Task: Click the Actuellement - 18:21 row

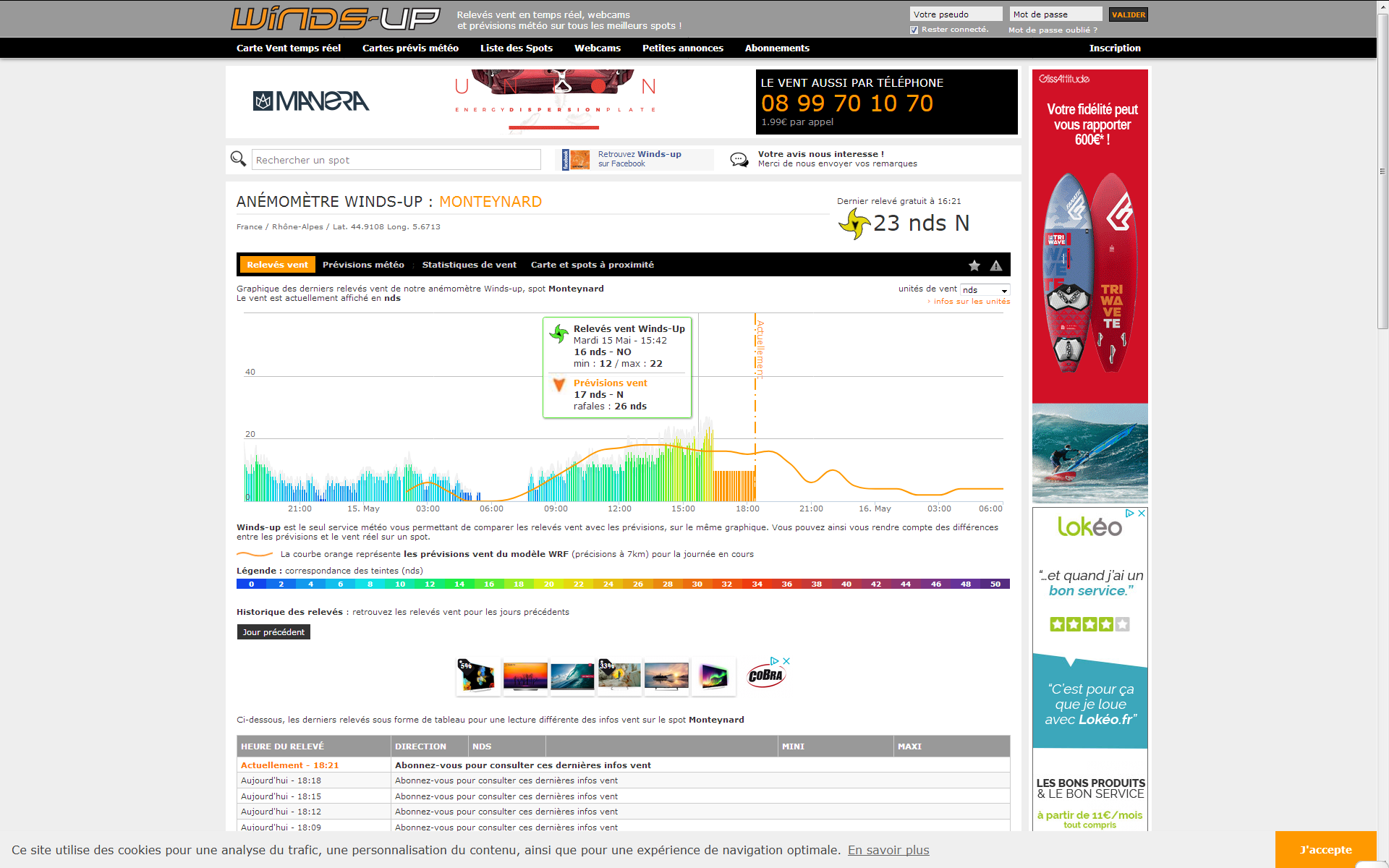Action: pos(624,765)
